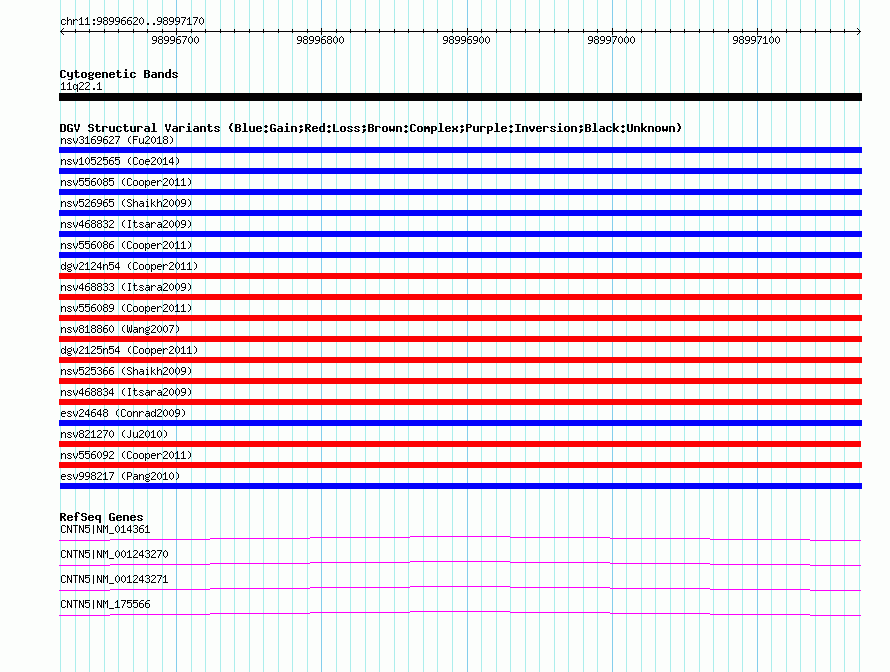The image size is (890, 672).
Task: Click the right arrow end of the ruler
Action: coord(859,32)
